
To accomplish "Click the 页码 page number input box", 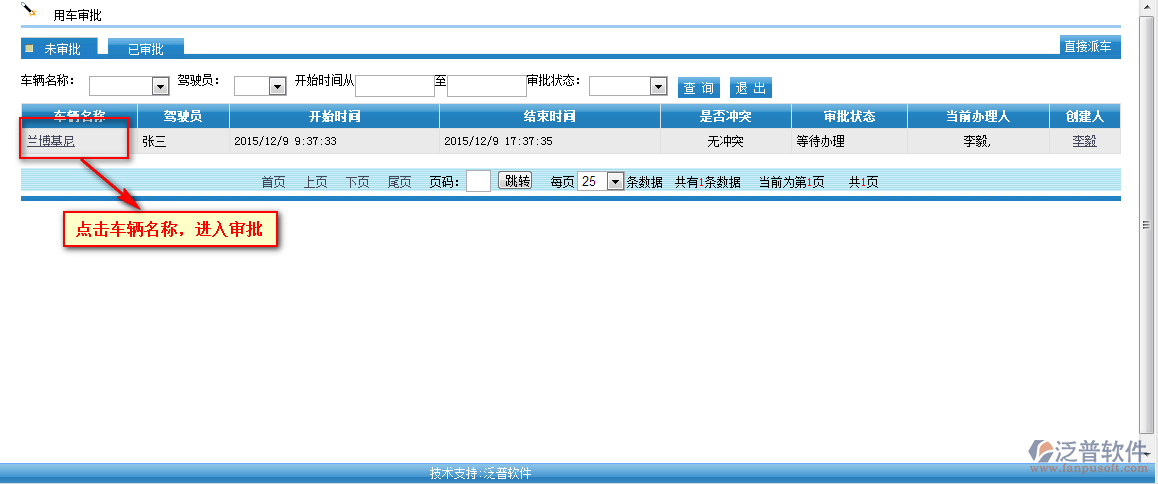I will pyautogui.click(x=478, y=181).
